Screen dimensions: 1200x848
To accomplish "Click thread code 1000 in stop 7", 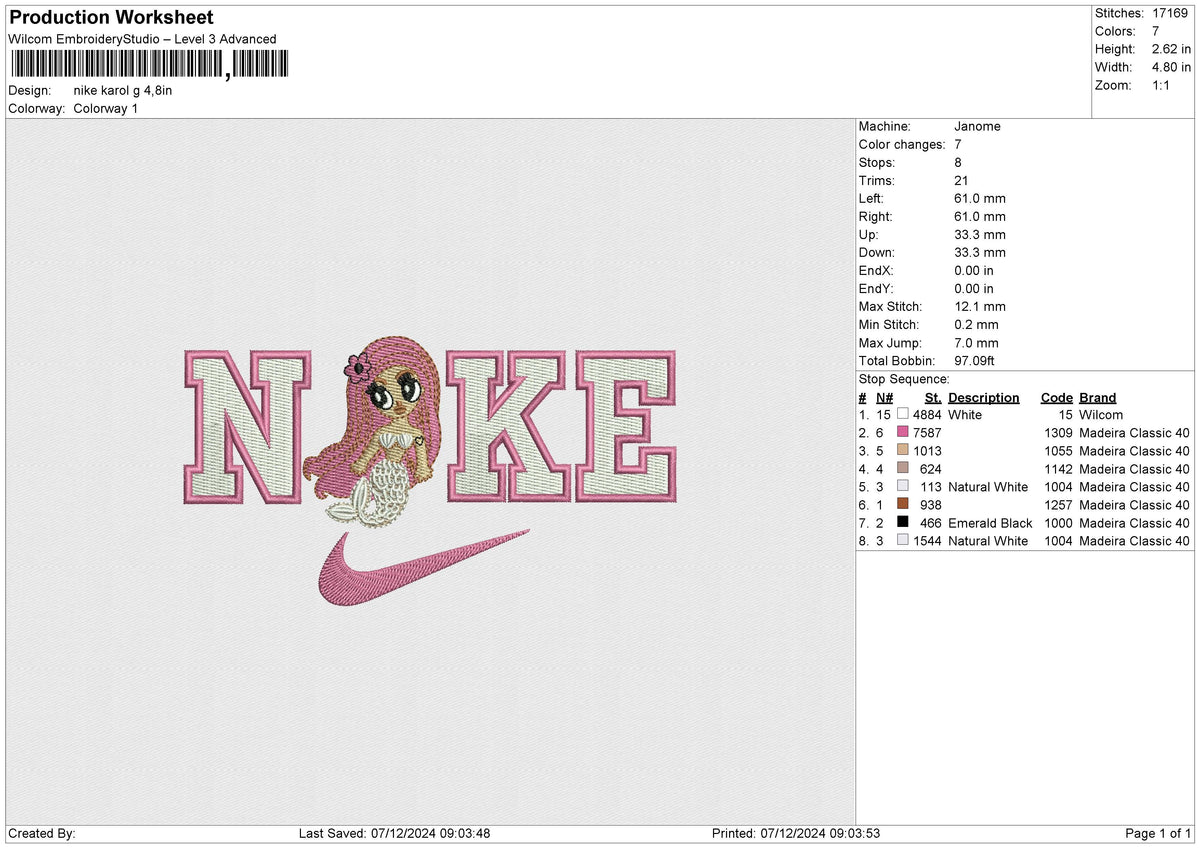I will 1057,522.
